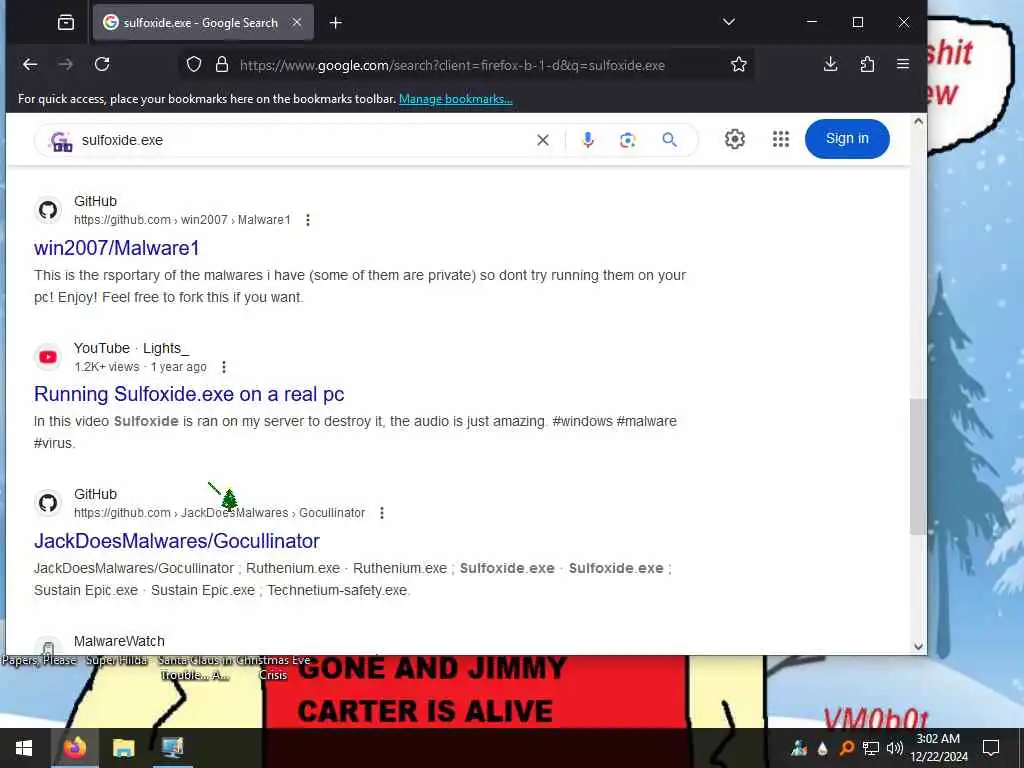
Task: Open the Windows notification center
Action: [x=991, y=748]
